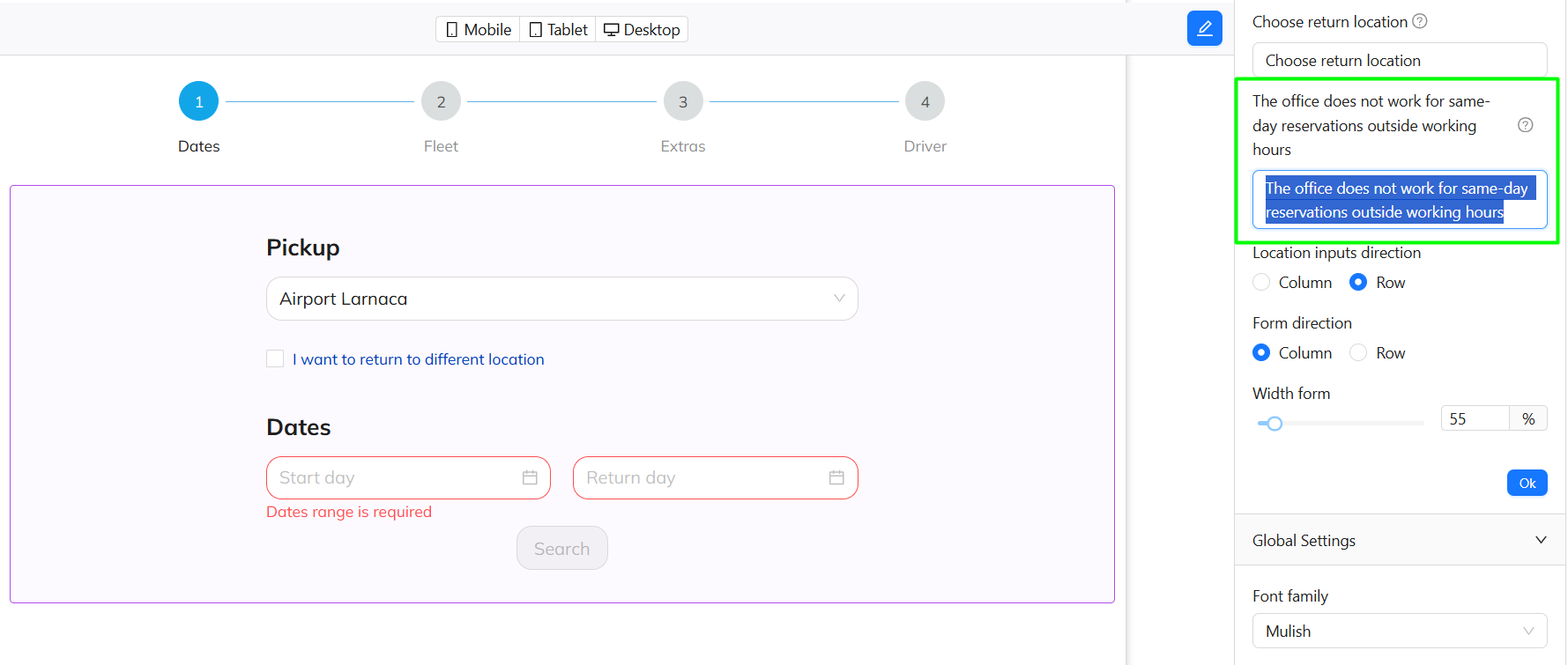Click the Width form percentage input field
Image resolution: width=1568 pixels, height=665 pixels.
pos(1475,418)
